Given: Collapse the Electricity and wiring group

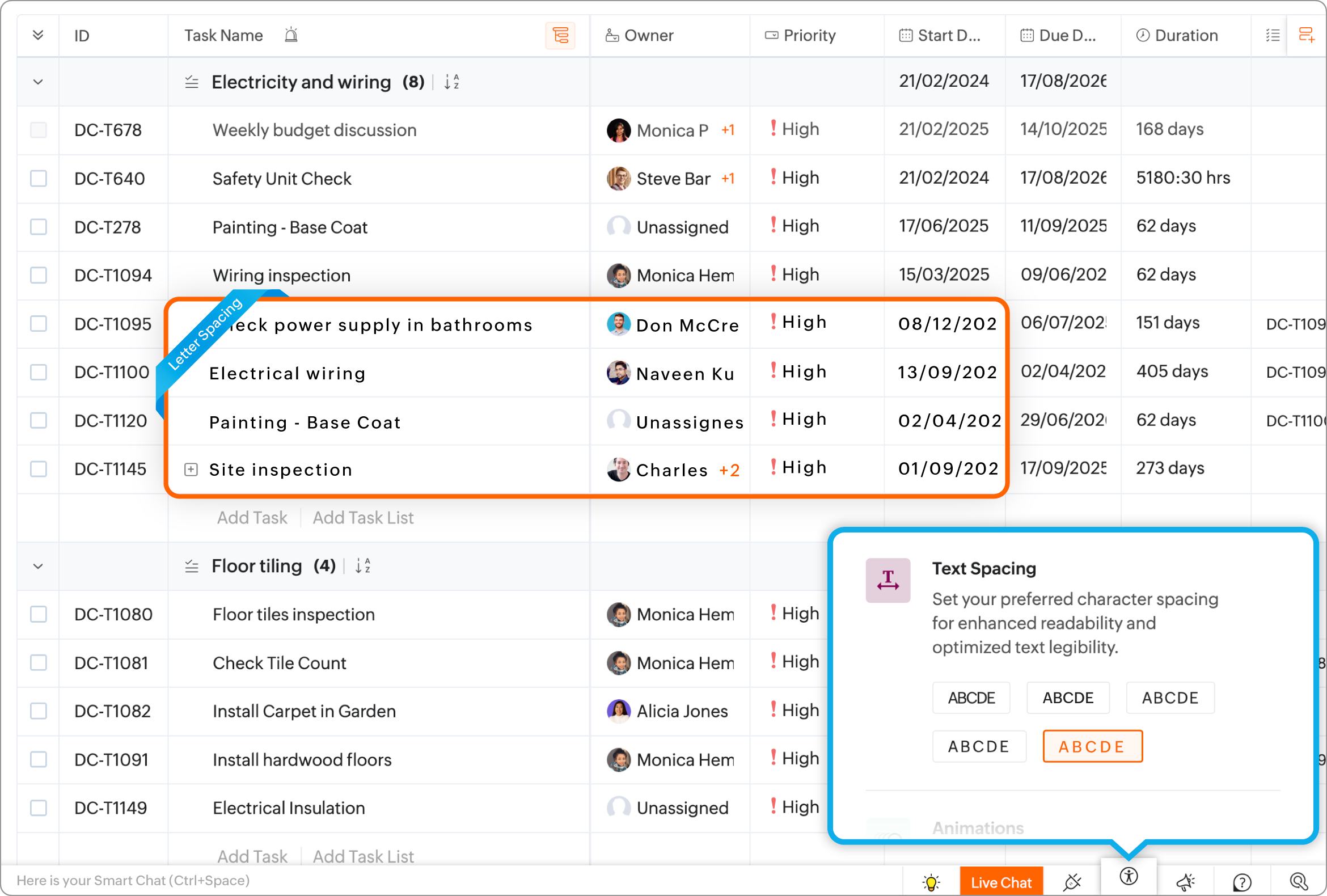Looking at the screenshot, I should [38, 82].
